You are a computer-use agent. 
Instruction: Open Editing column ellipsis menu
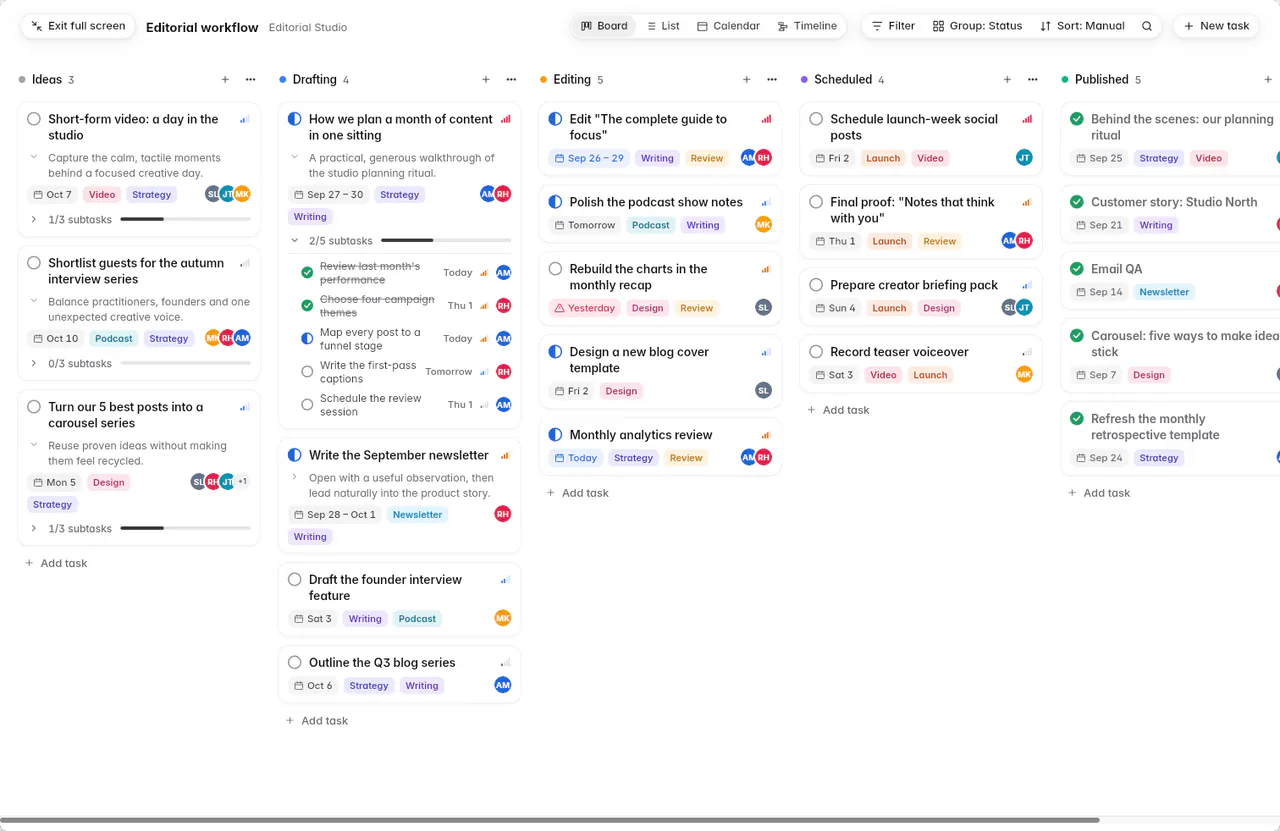[x=772, y=80]
